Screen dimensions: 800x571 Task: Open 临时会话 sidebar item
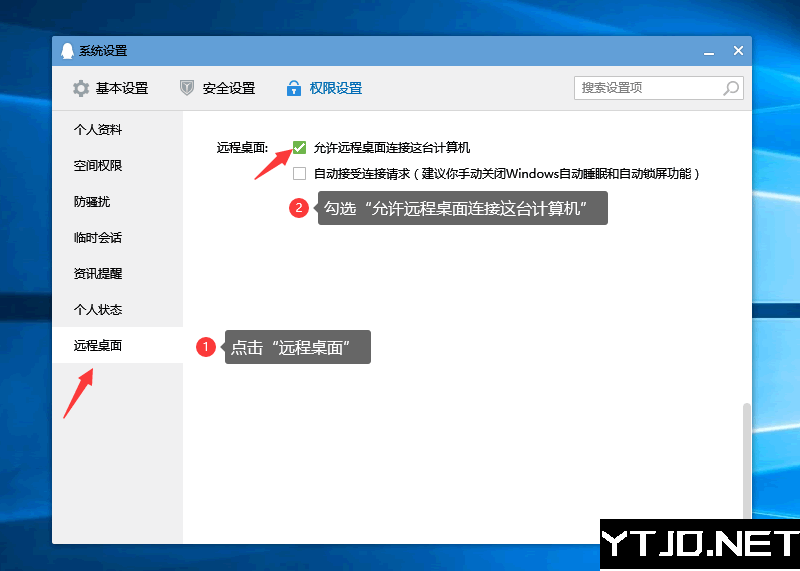coord(117,237)
